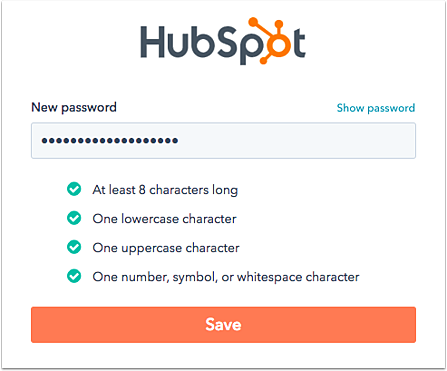This screenshot has width=447, height=371.
Task: Click the check icon for number or symbol rule
Action: coord(74,276)
